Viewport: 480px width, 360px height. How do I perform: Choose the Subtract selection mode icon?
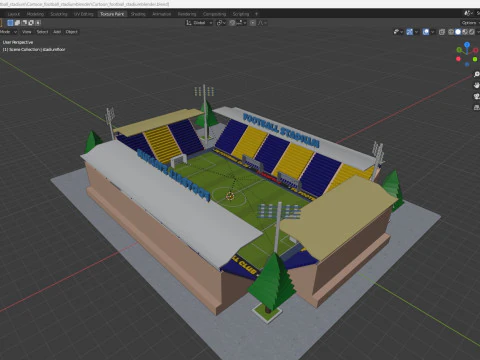[24, 23]
